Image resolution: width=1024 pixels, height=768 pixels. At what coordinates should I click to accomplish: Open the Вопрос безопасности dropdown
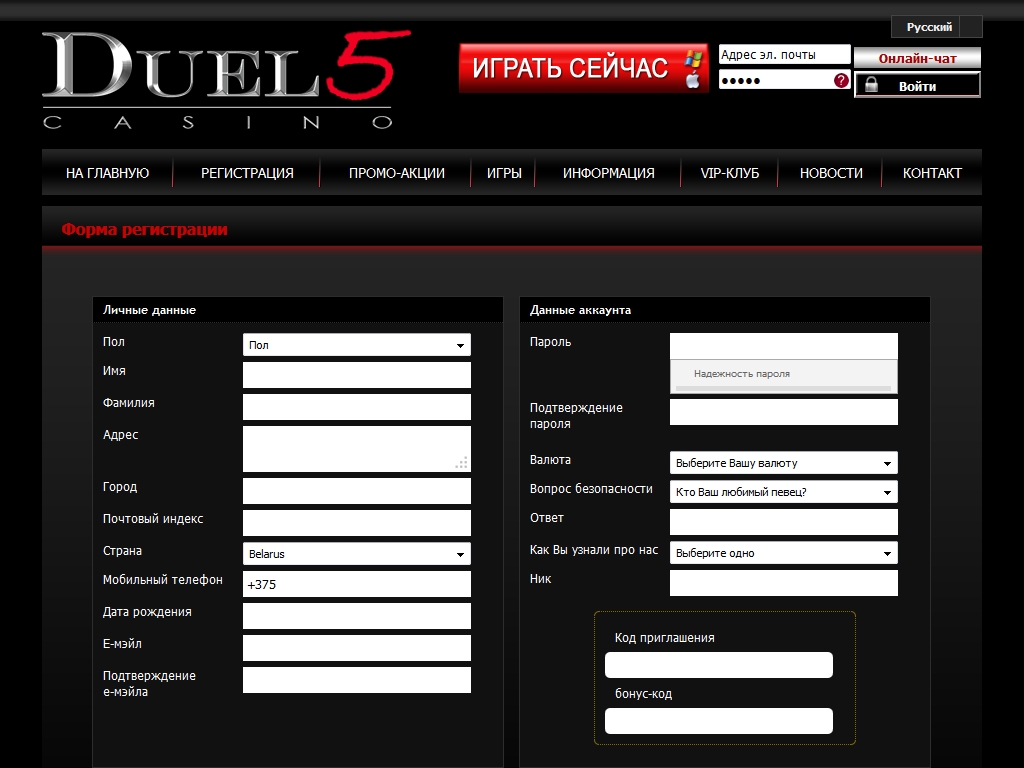coord(784,492)
